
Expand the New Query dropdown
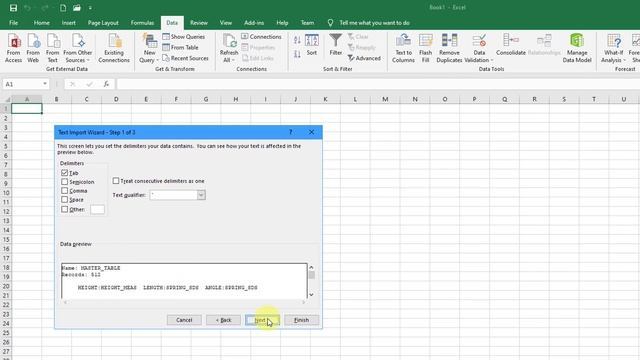pos(157,60)
